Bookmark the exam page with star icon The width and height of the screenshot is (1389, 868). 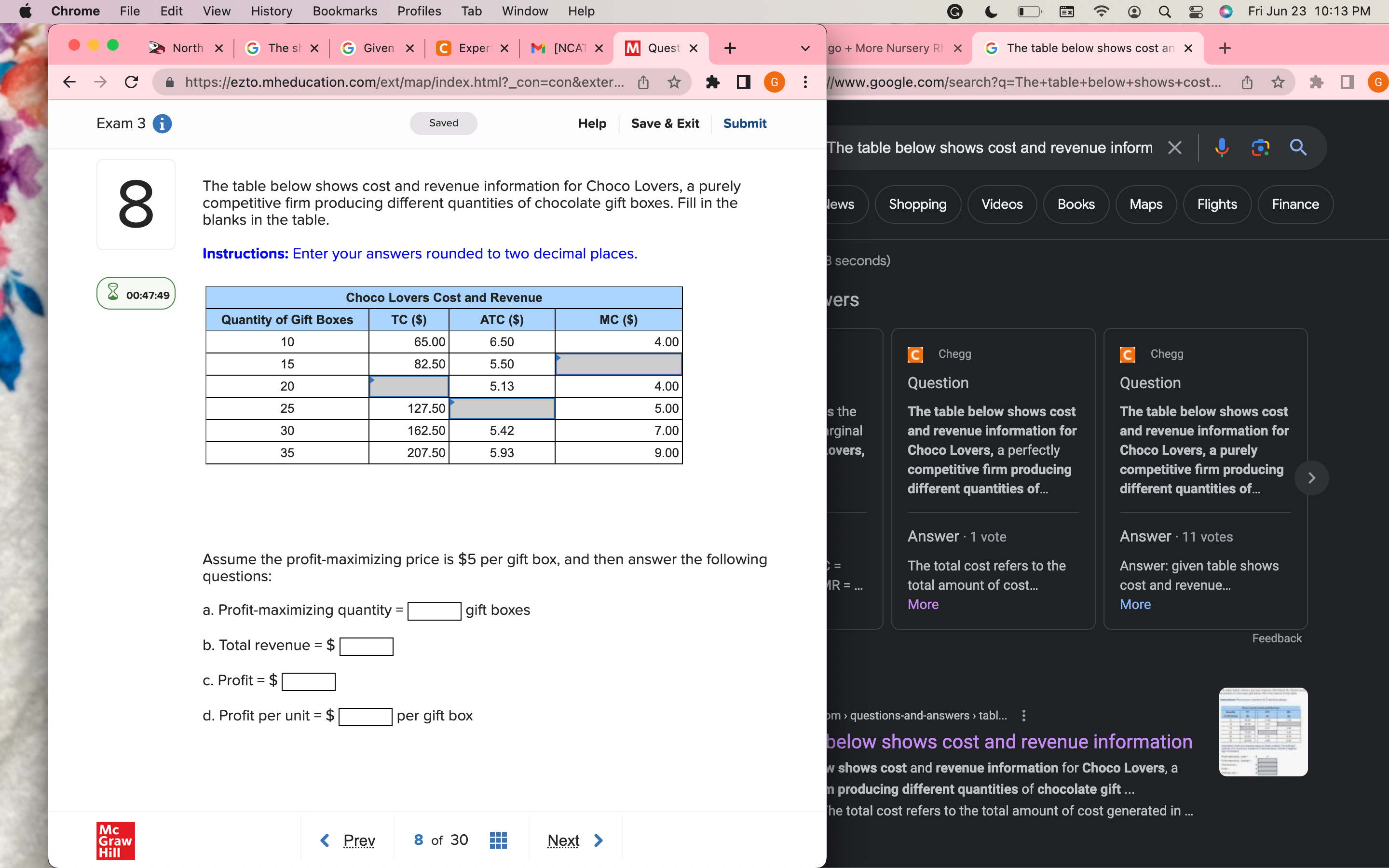(674, 82)
